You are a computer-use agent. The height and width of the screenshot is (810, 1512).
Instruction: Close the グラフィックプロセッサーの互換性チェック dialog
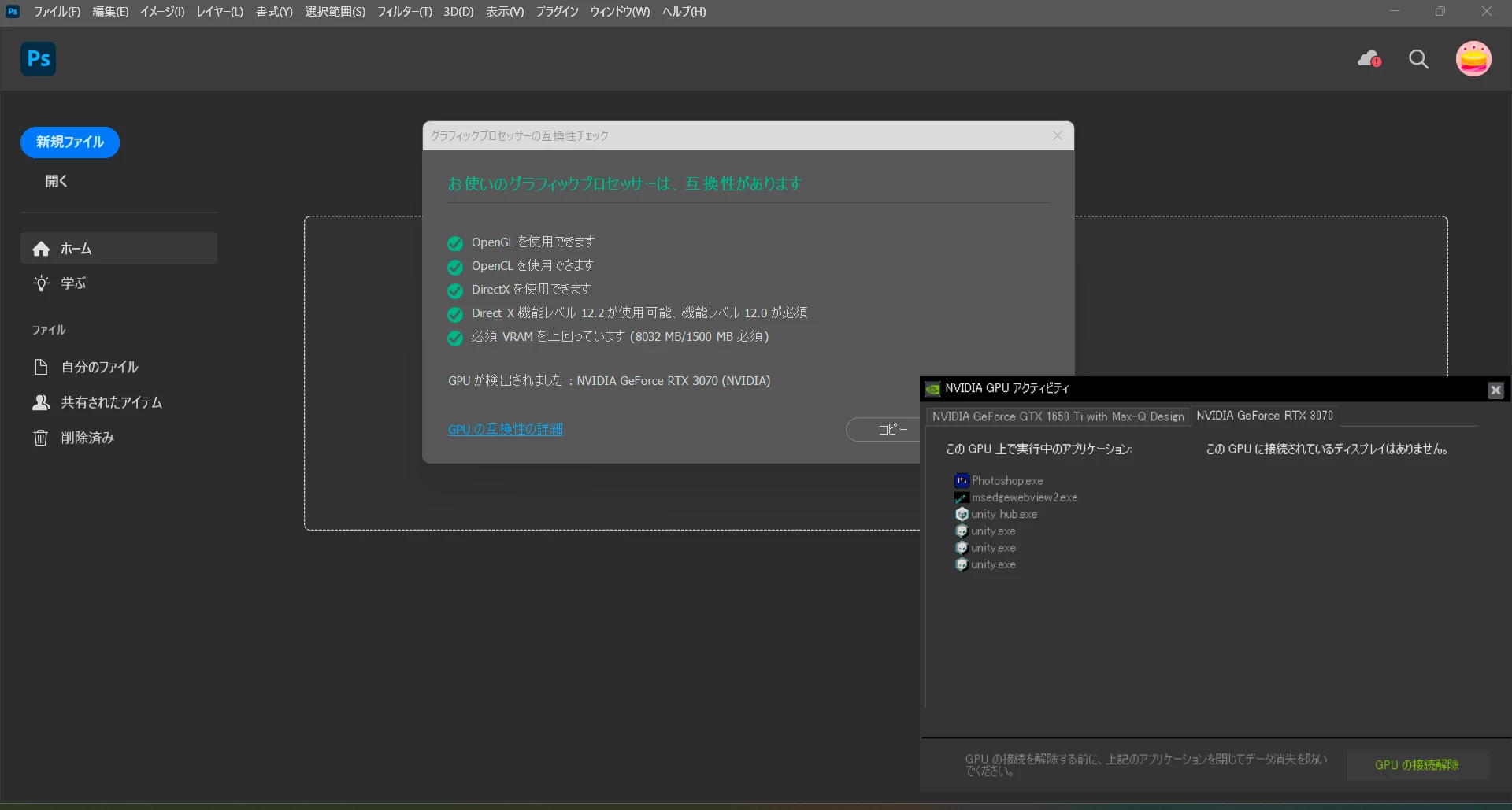1058,135
